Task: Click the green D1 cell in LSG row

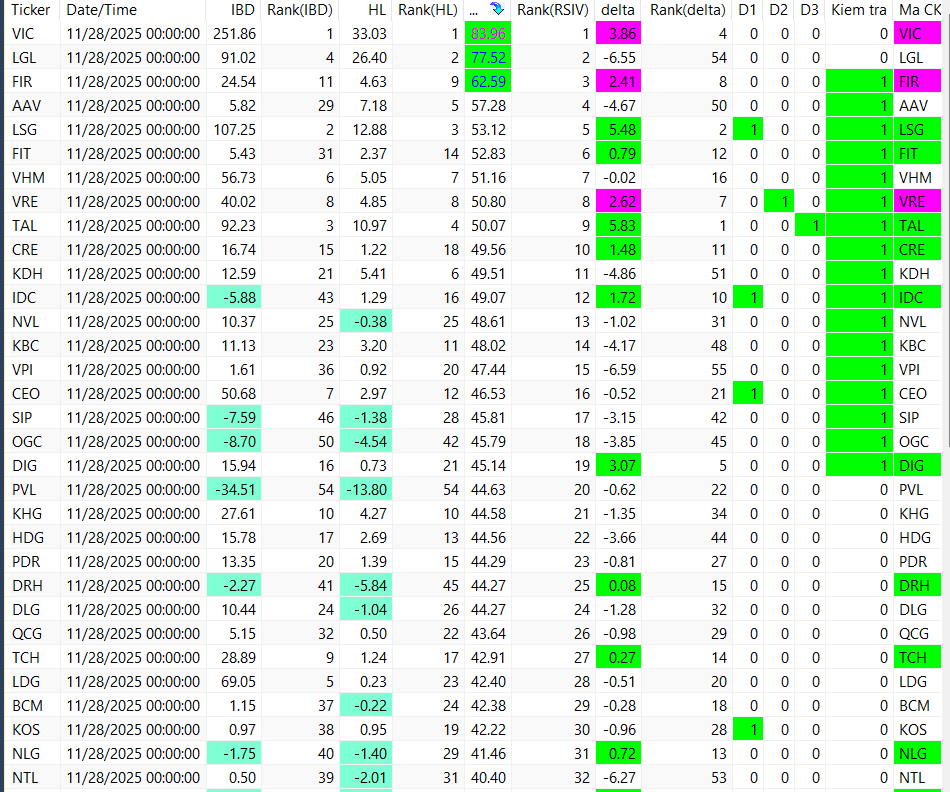Action: (x=748, y=130)
